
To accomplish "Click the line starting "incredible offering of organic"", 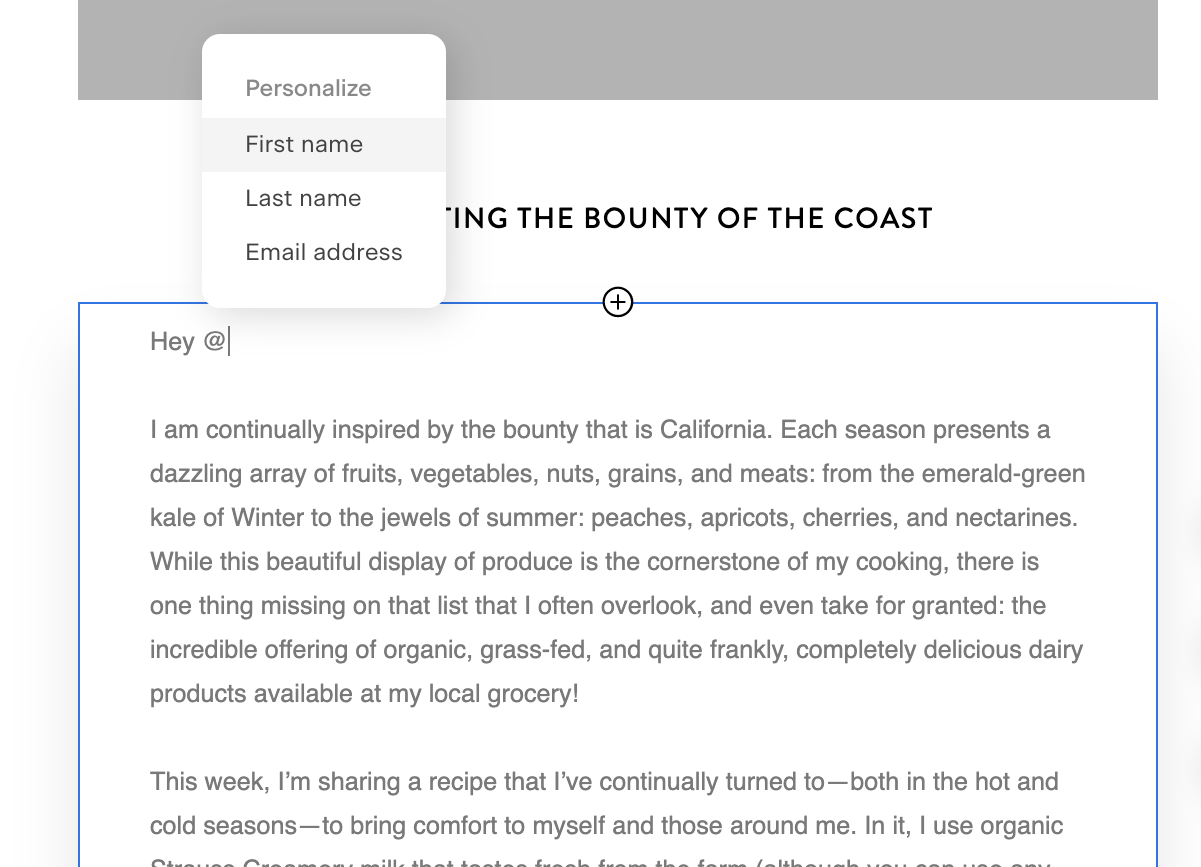I will (616, 650).
